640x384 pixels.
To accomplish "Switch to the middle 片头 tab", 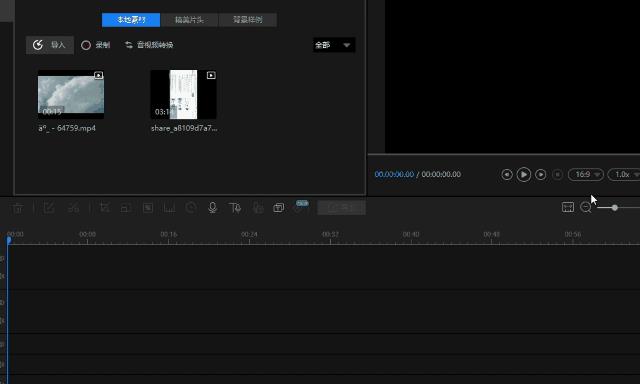I will 189,20.
